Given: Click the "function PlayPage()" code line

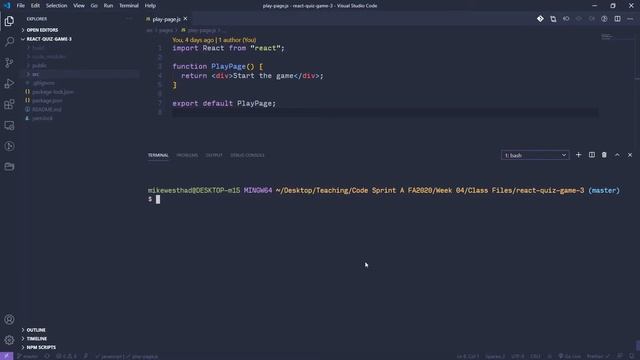Looking at the screenshot, I should tap(218, 67).
